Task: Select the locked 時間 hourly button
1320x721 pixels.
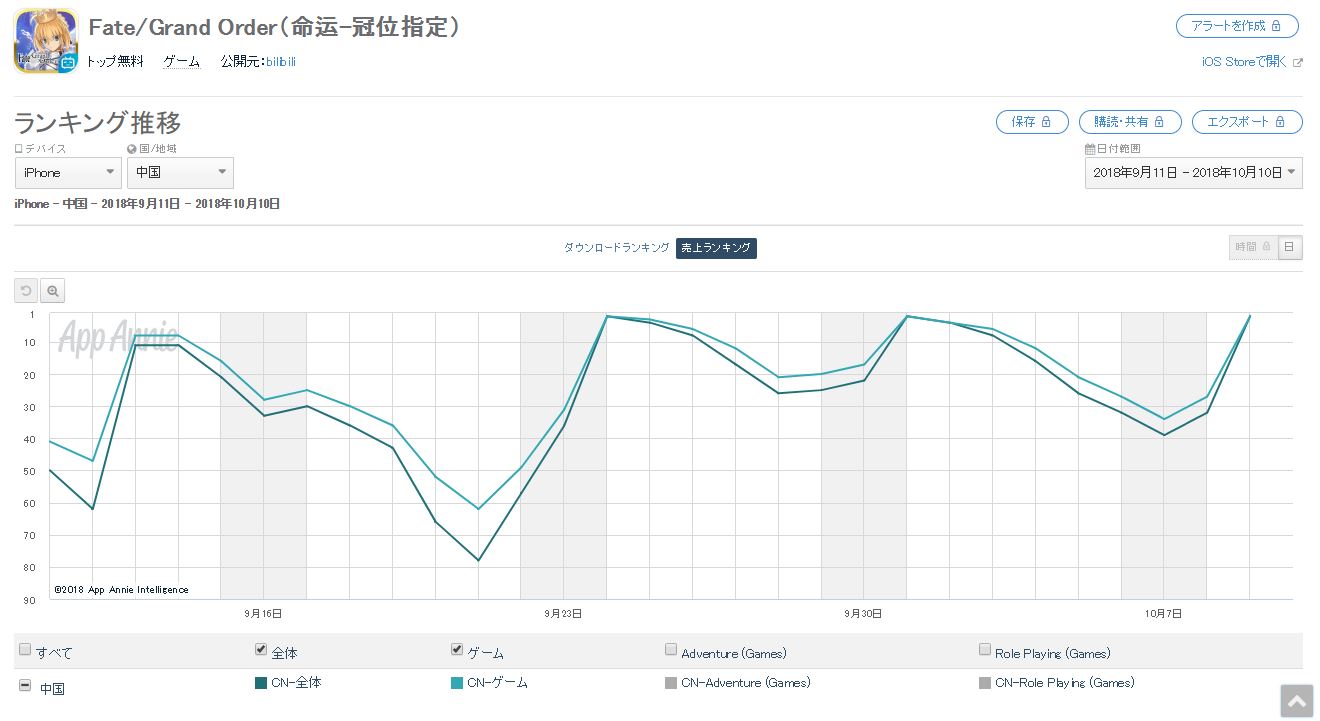Action: pos(1252,247)
